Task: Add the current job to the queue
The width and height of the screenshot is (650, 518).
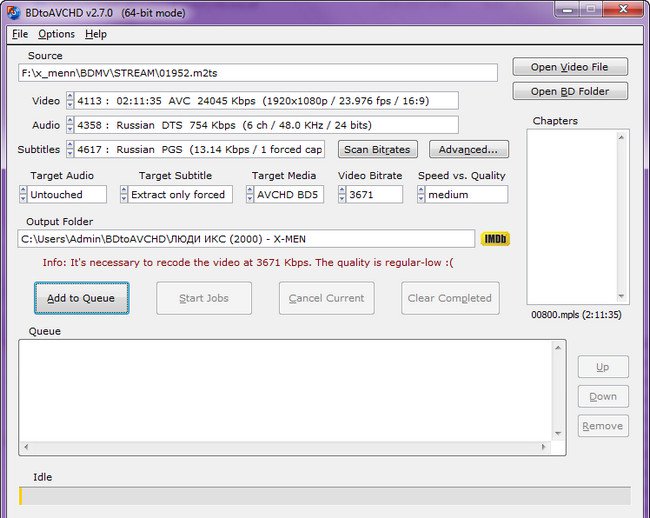Action: [x=82, y=298]
